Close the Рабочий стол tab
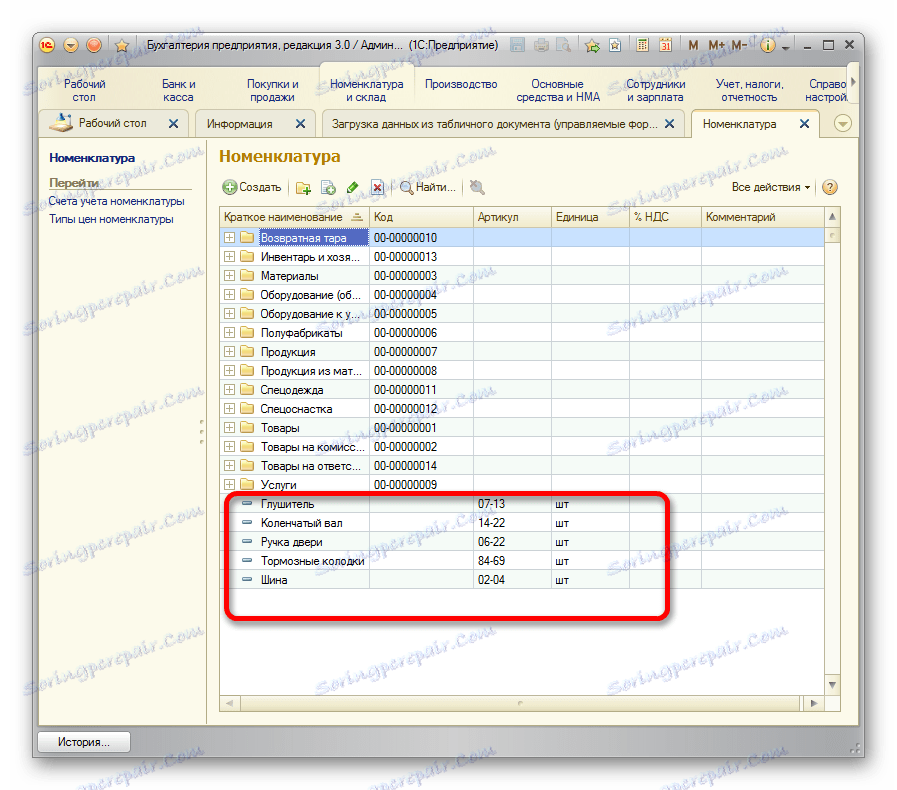The image size is (897, 790). (x=173, y=124)
